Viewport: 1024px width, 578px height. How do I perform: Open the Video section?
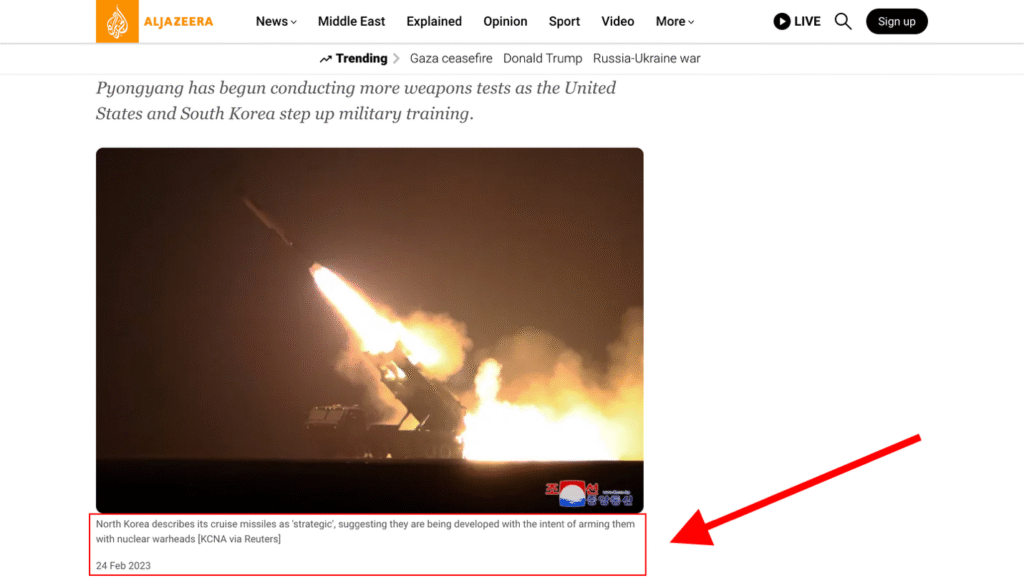pyautogui.click(x=618, y=22)
